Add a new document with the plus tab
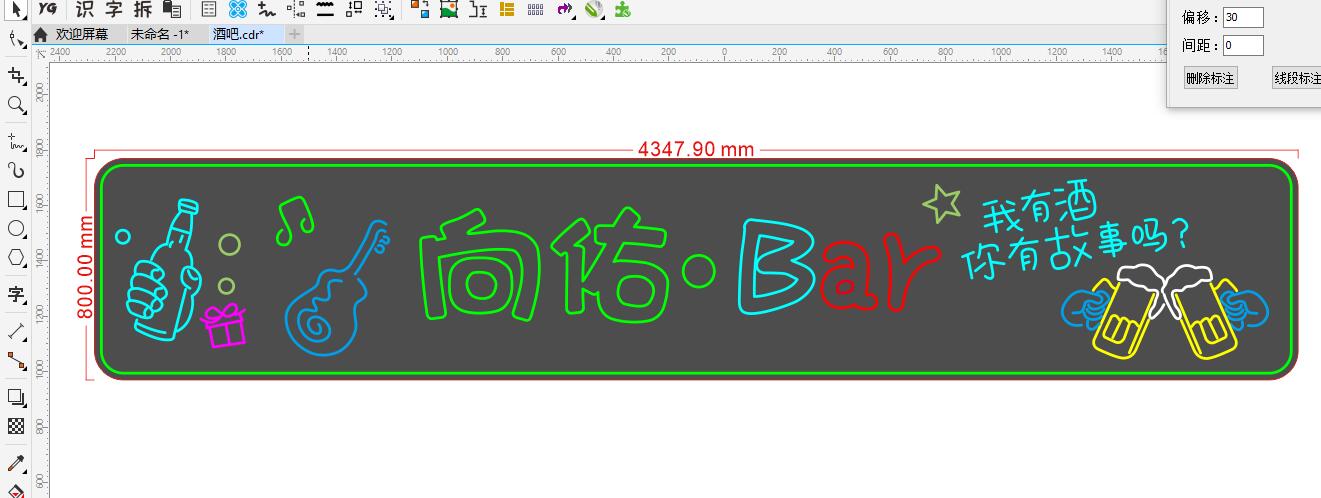1321x498 pixels. point(294,34)
